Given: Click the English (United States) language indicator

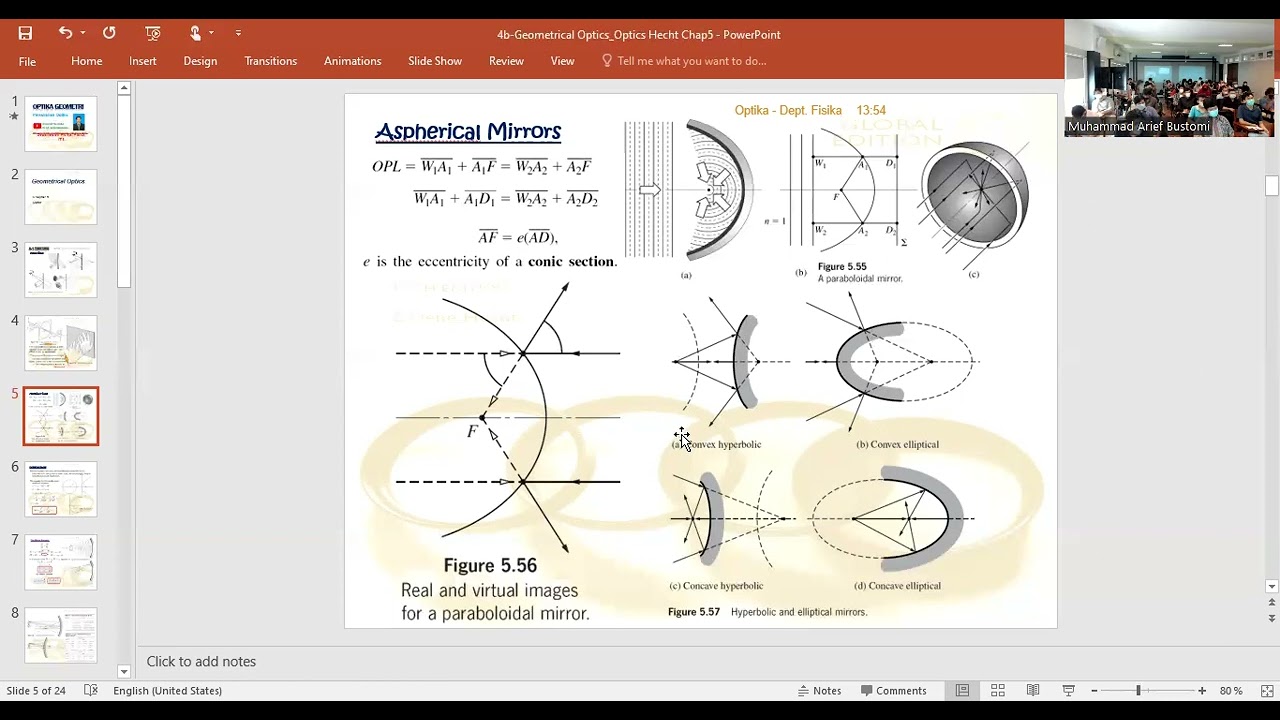Looking at the screenshot, I should coord(167,691).
